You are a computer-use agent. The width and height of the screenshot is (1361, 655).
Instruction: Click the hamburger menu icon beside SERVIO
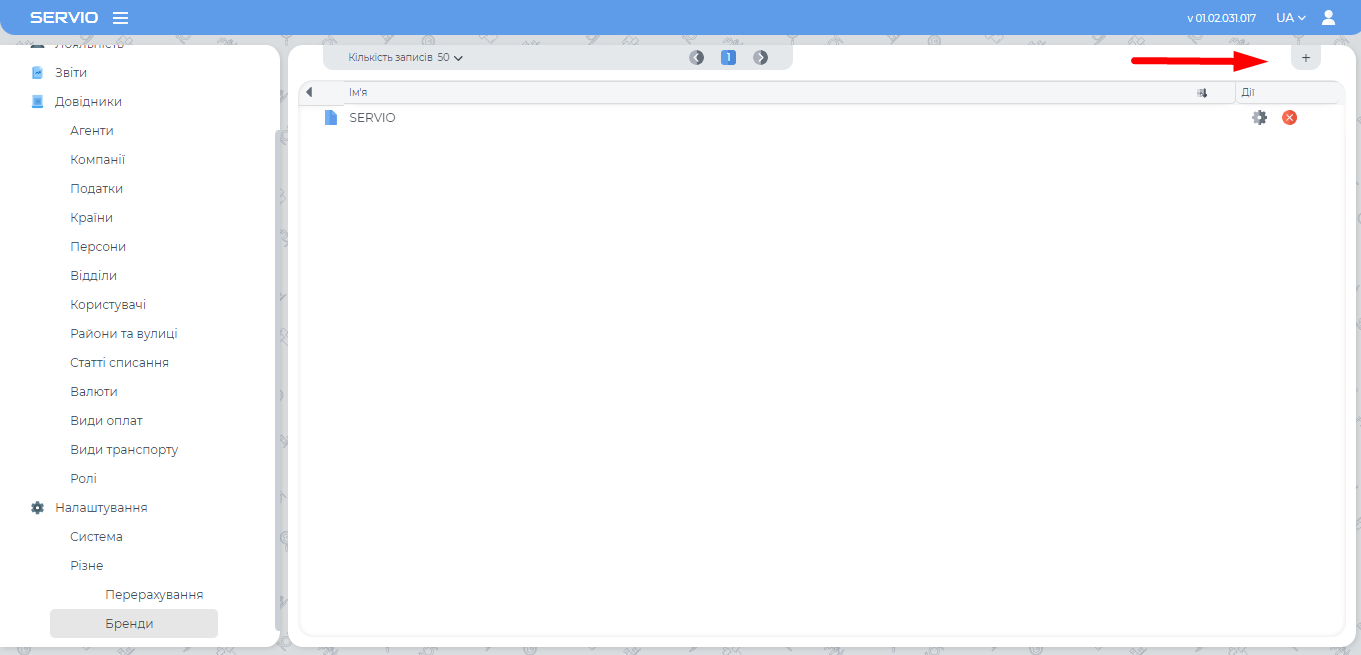tap(120, 18)
